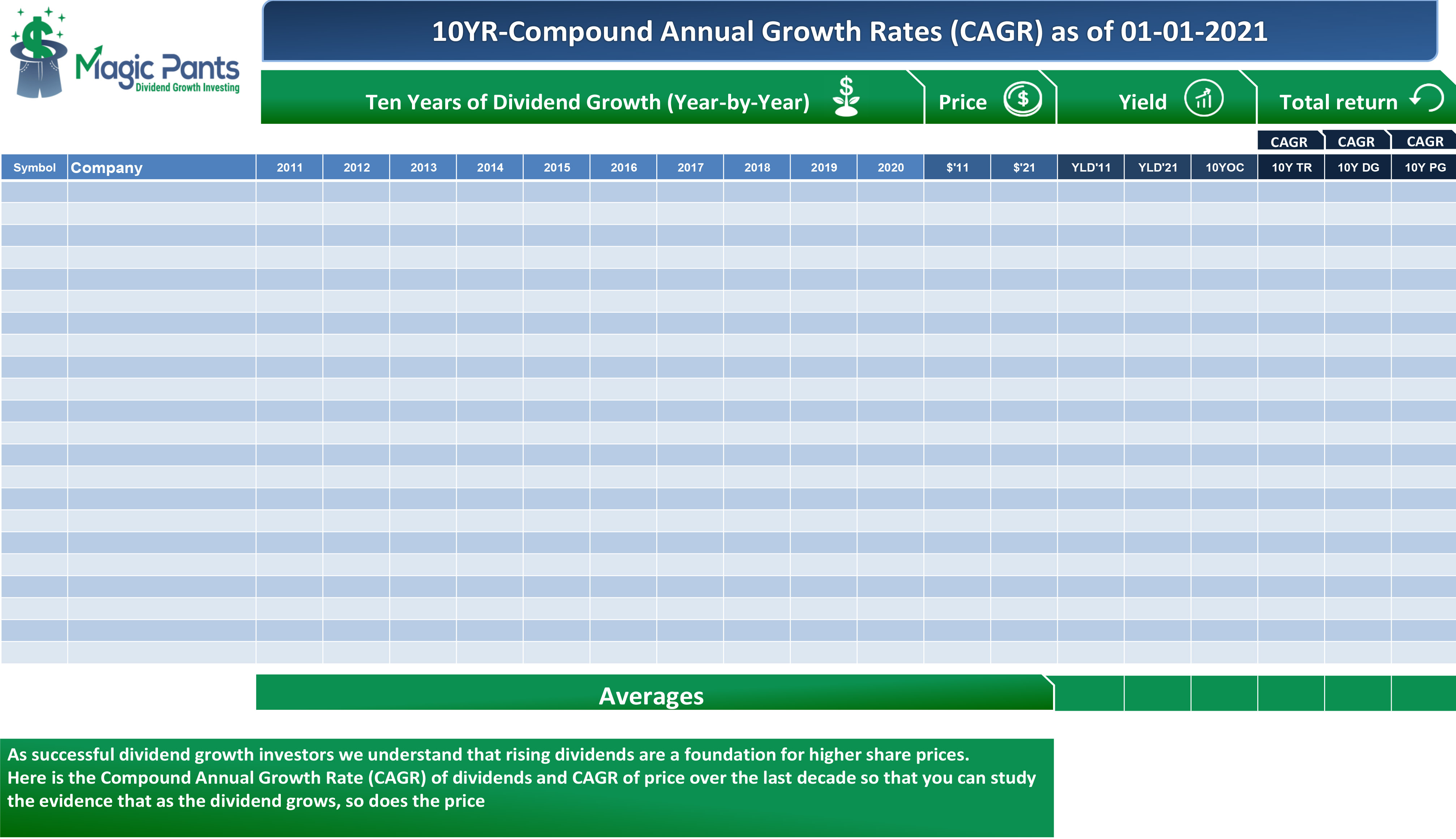This screenshot has width=1456, height=839.
Task: Click the first empty Symbol cell
Action: click(x=34, y=192)
